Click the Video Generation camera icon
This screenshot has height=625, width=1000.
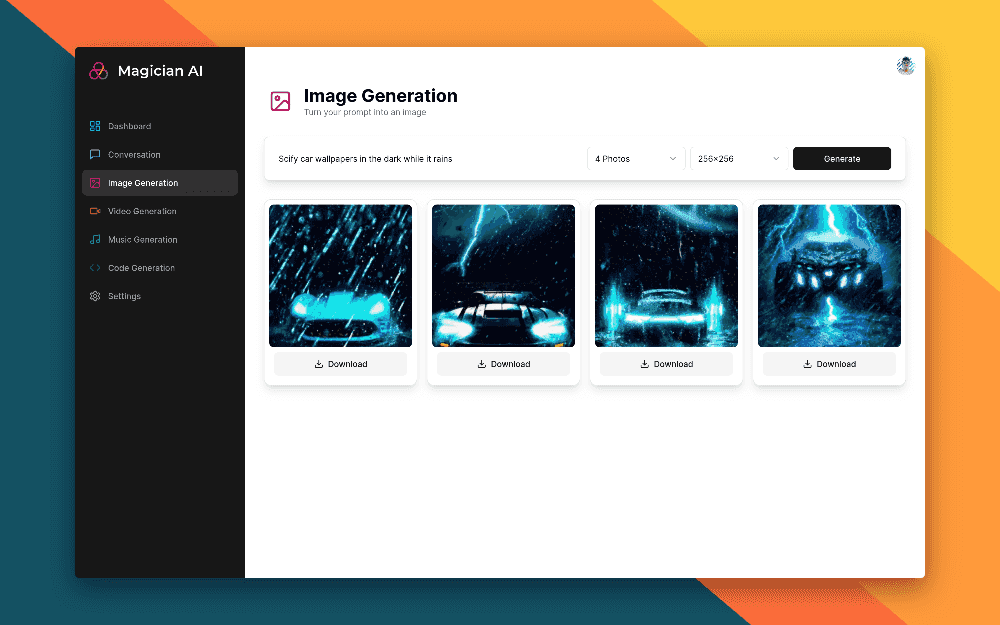95,211
